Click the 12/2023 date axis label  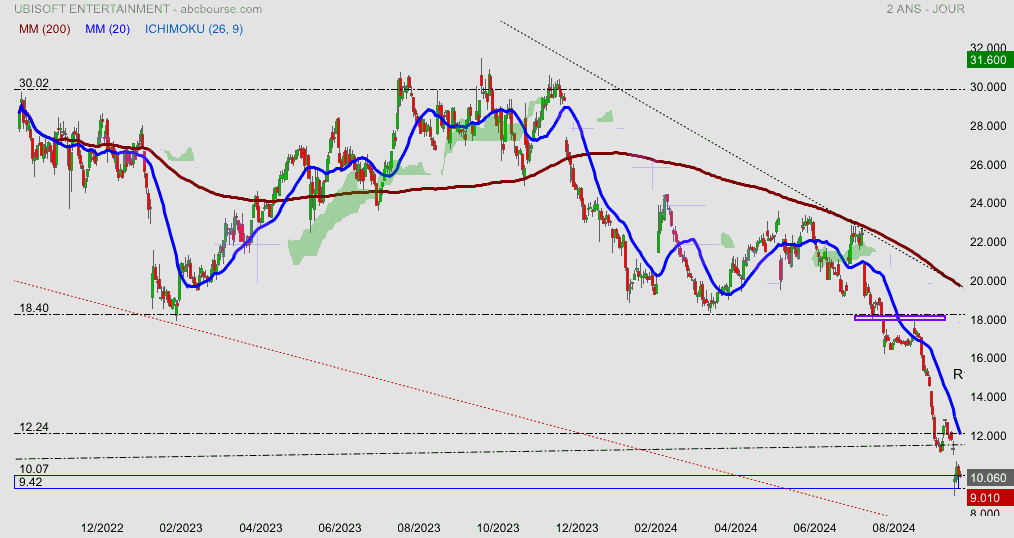[577, 528]
